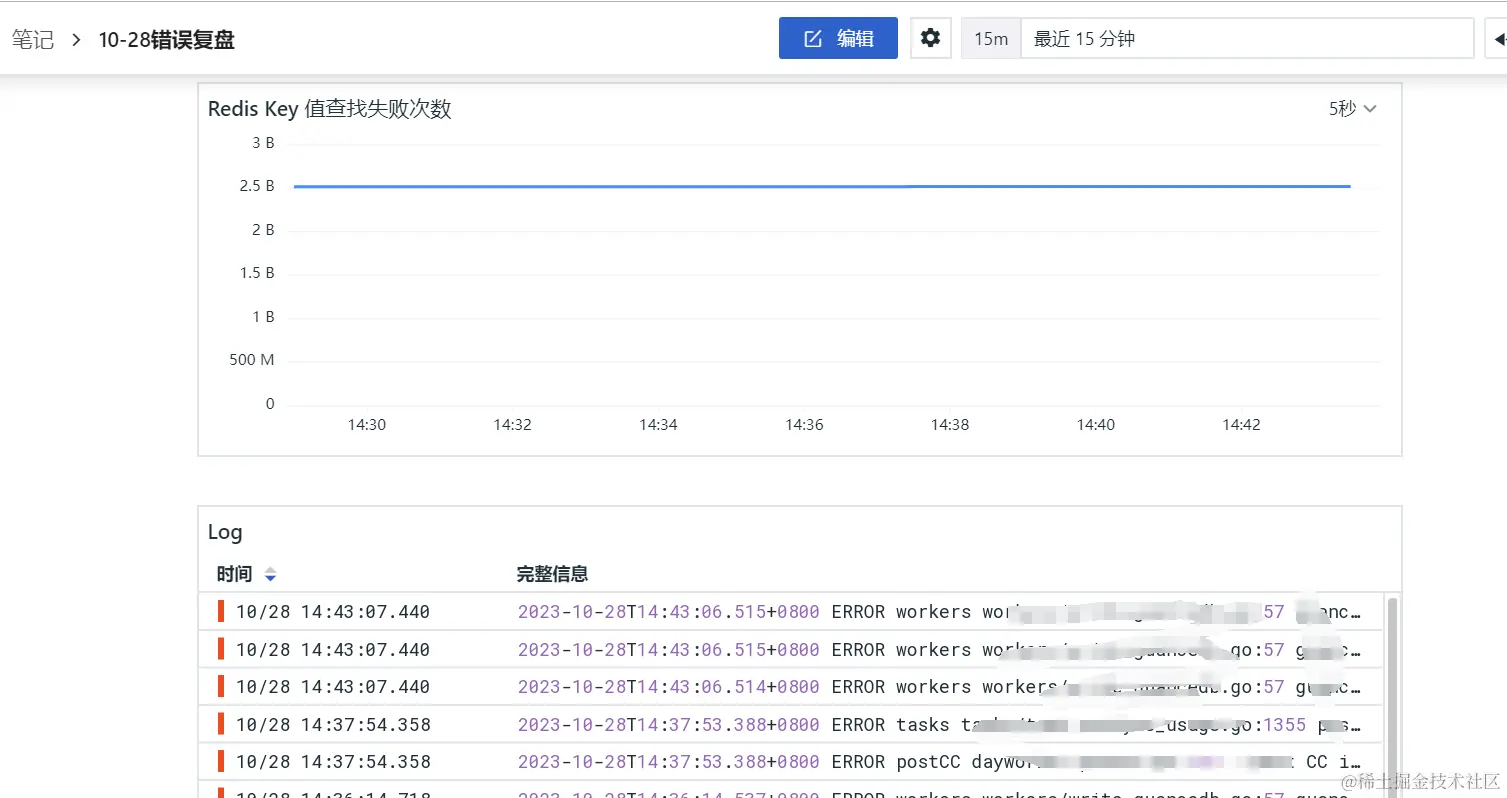
Task: Open the ERROR tasks log row
Action: pos(791,724)
